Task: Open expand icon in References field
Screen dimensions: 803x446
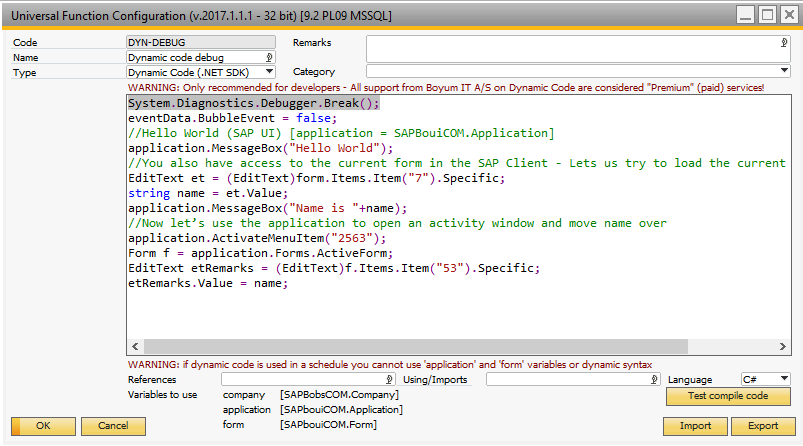Action: click(389, 379)
